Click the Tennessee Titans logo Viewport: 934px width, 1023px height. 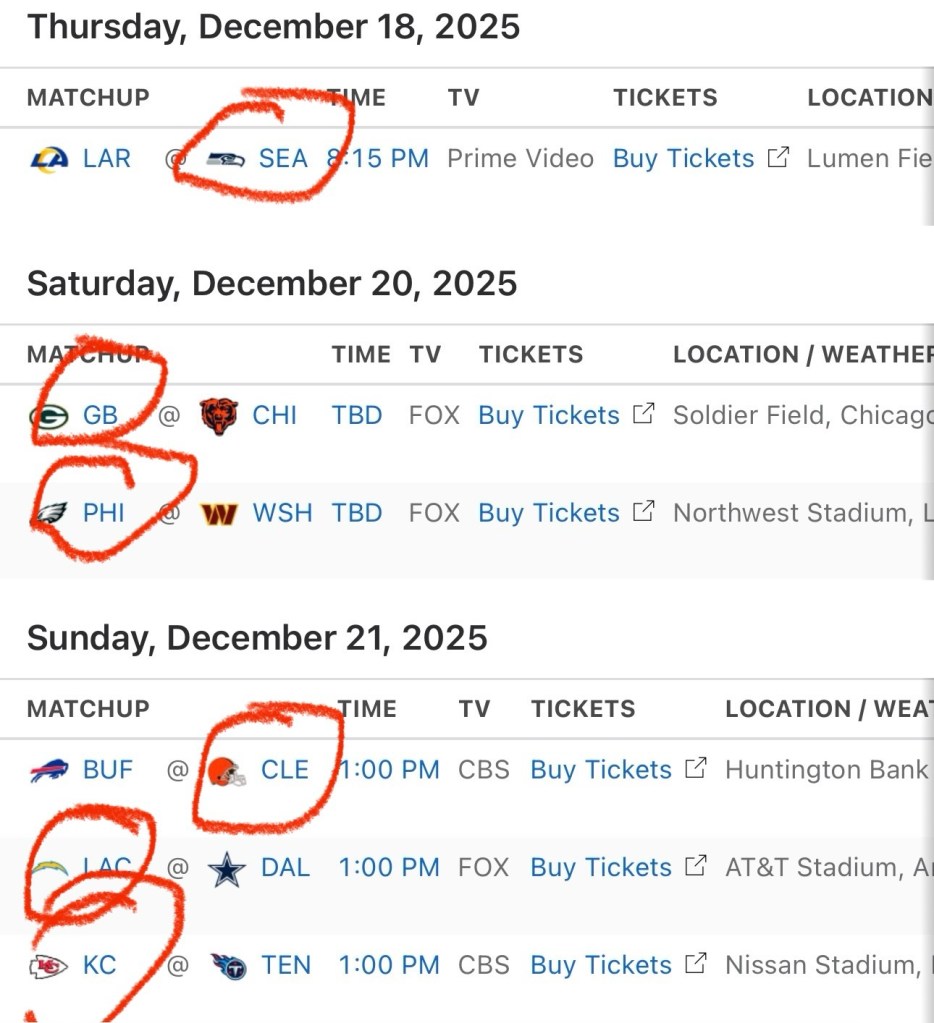point(228,966)
